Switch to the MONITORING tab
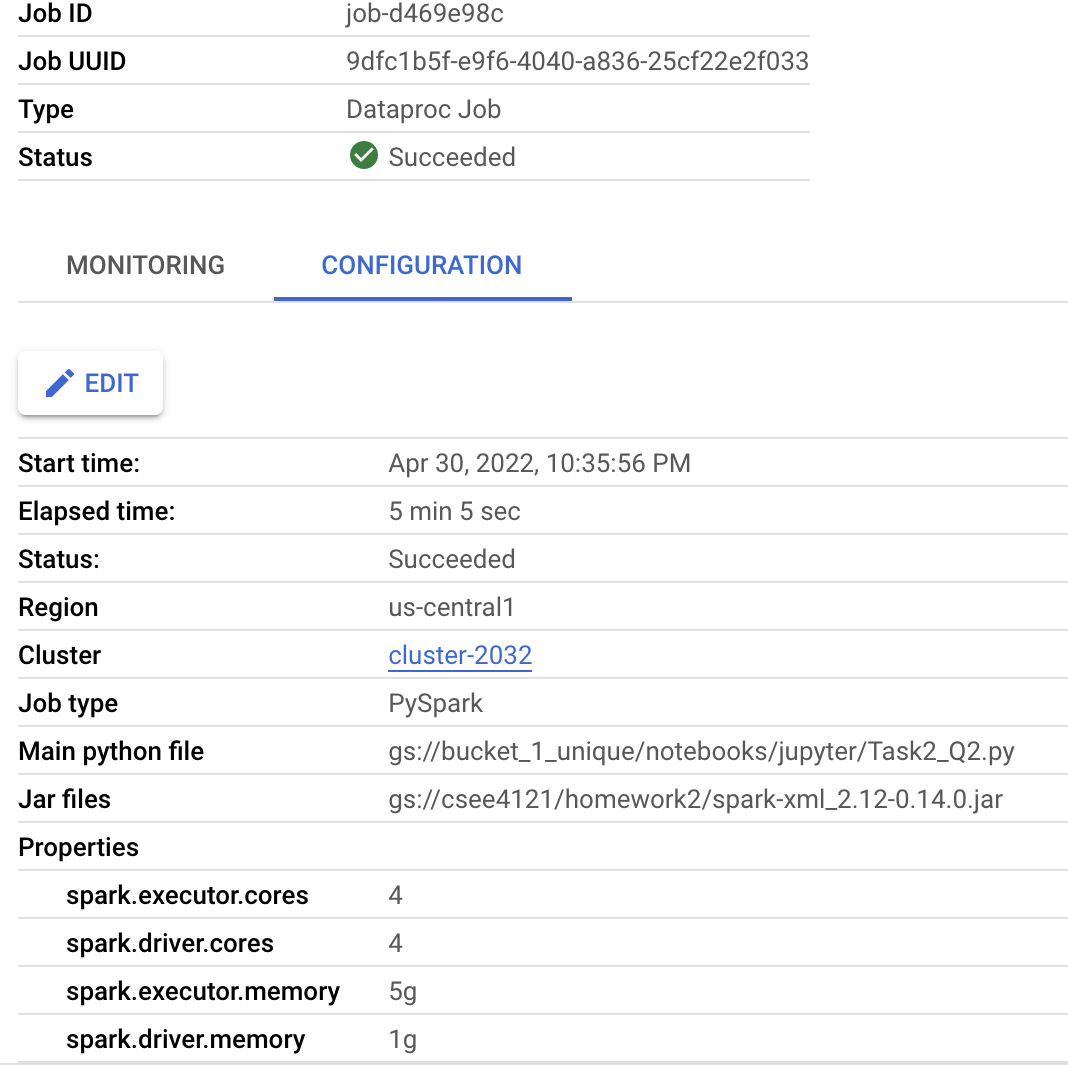 (146, 265)
